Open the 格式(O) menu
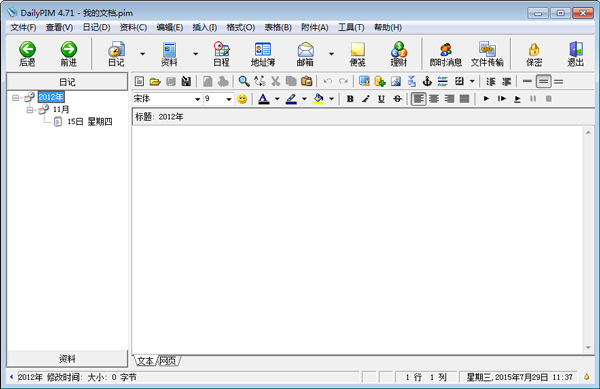Screen dimensions: 600x389 tap(241, 28)
